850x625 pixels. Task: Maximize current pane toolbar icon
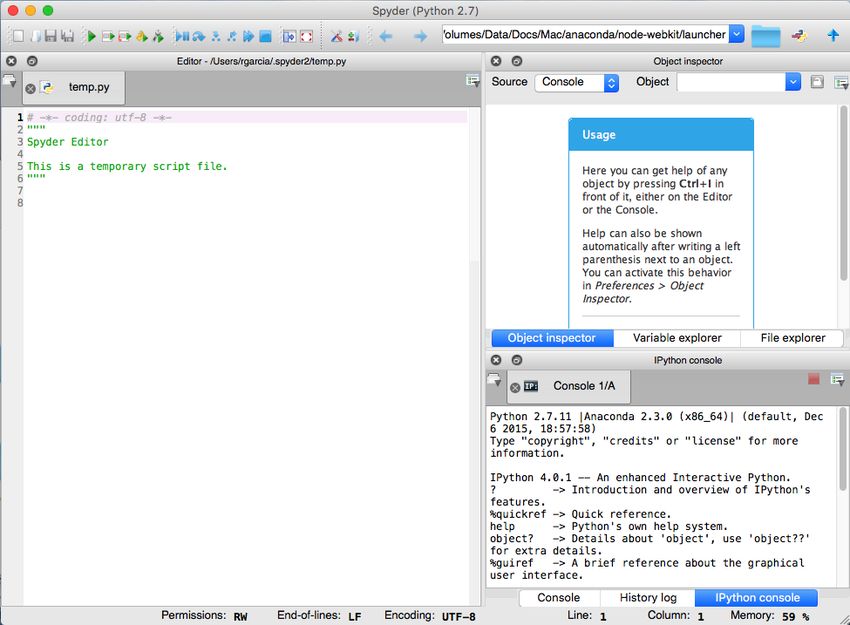[x=289, y=36]
